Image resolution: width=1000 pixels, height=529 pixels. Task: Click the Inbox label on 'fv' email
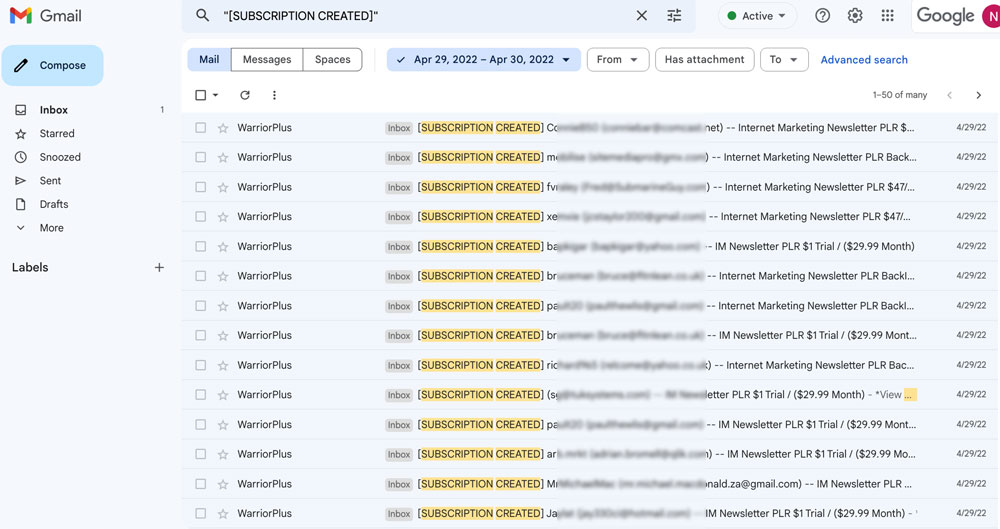(399, 188)
